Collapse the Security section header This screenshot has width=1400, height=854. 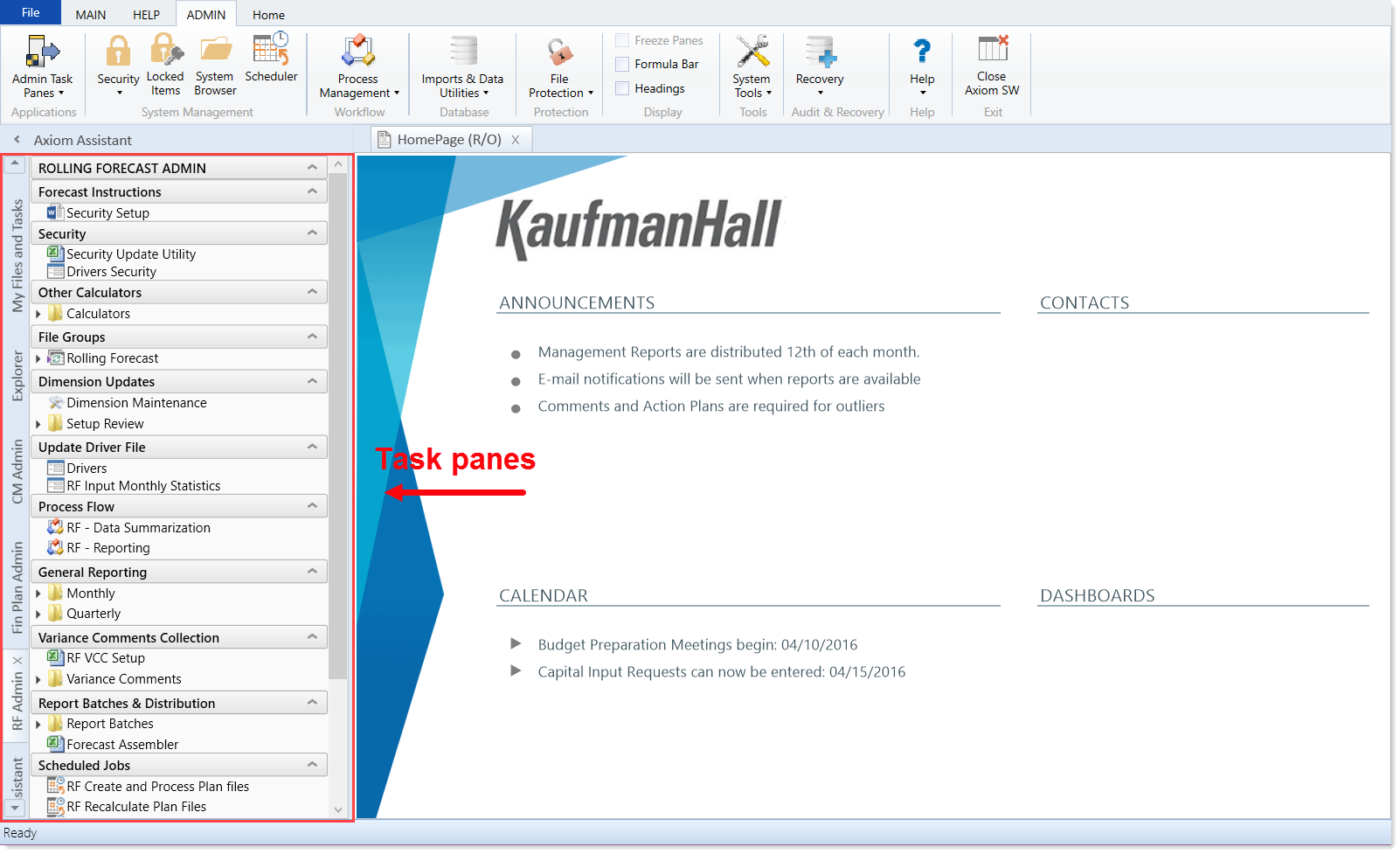(312, 233)
